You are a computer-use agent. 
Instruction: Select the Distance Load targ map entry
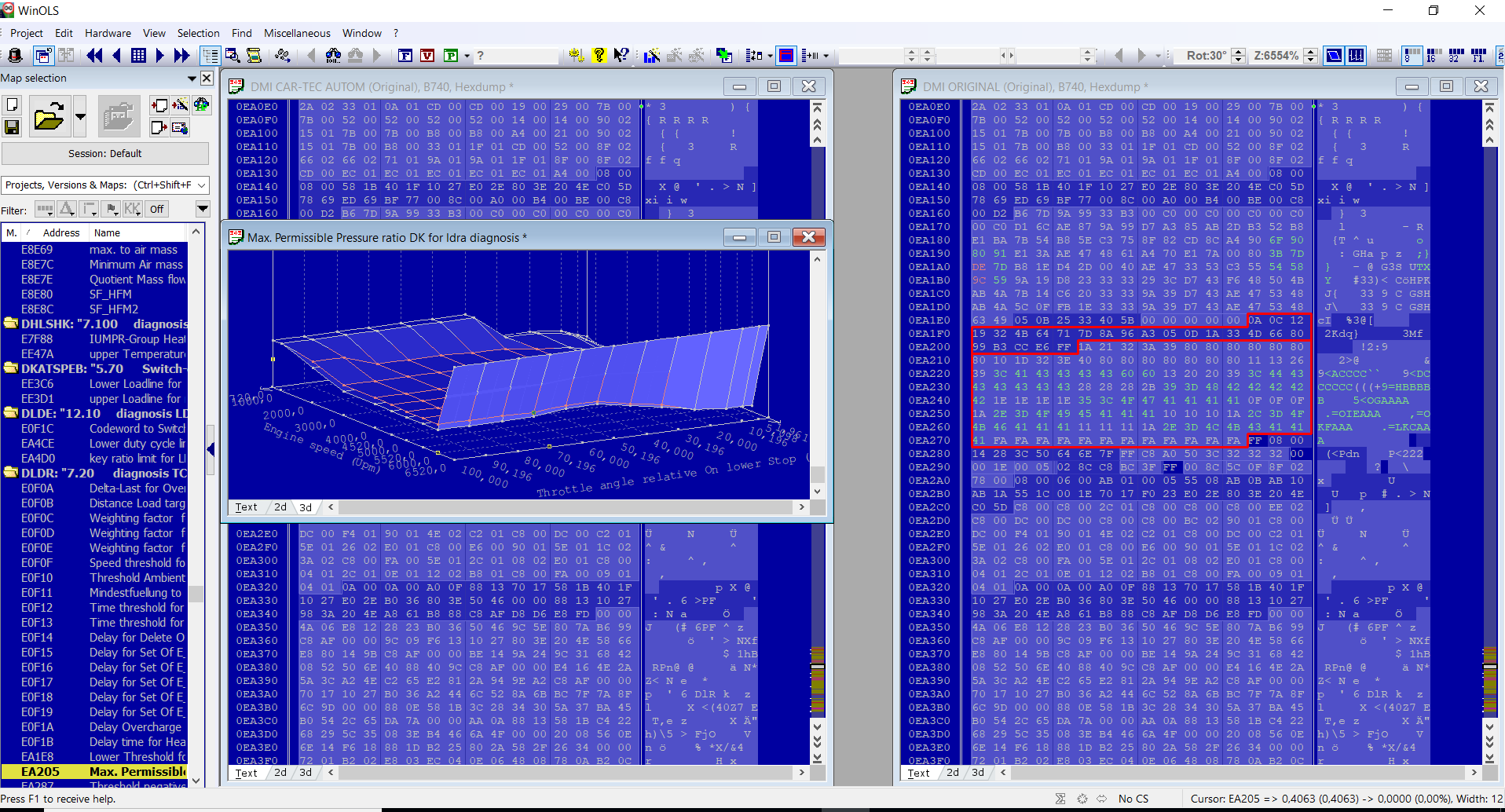(137, 503)
